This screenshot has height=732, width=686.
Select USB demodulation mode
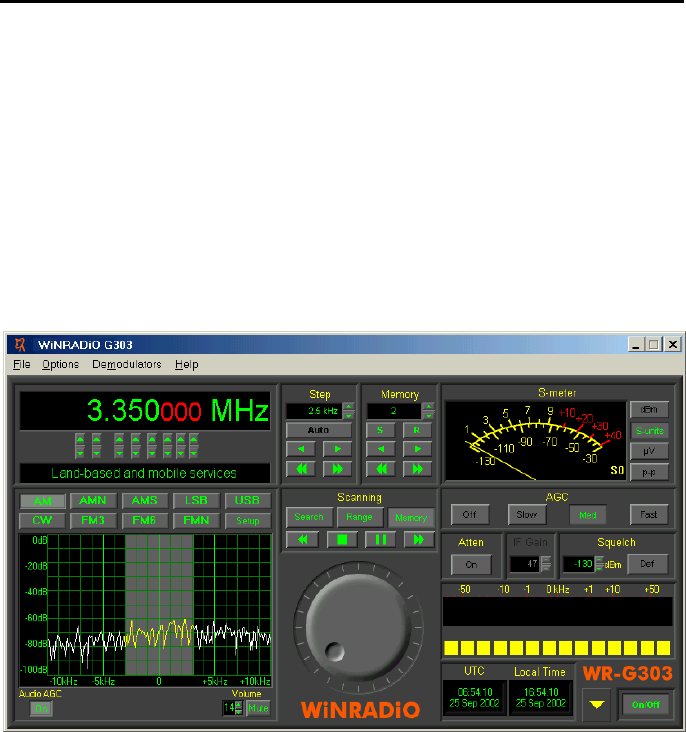[x=248, y=500]
